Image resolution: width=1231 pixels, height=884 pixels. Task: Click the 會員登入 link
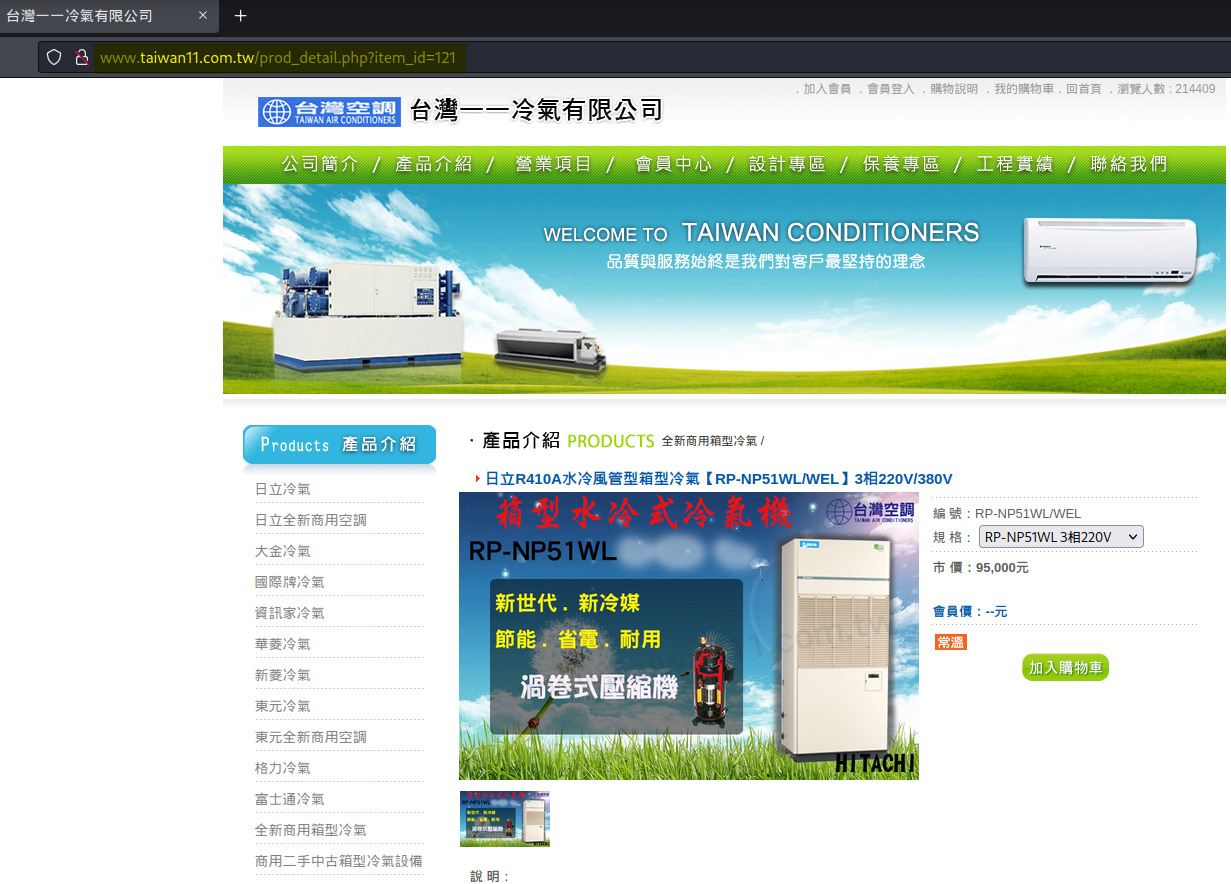pyautogui.click(x=890, y=89)
